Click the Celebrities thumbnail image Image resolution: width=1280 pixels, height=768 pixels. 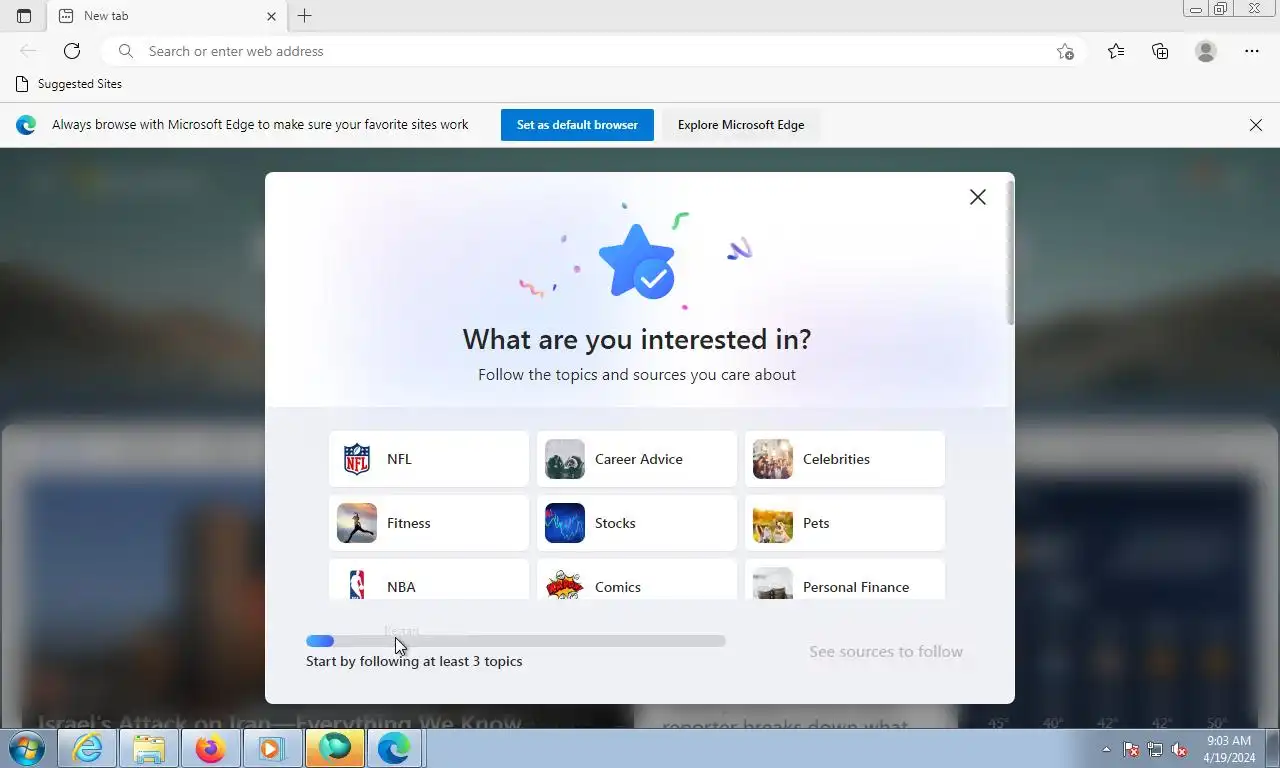(x=773, y=459)
